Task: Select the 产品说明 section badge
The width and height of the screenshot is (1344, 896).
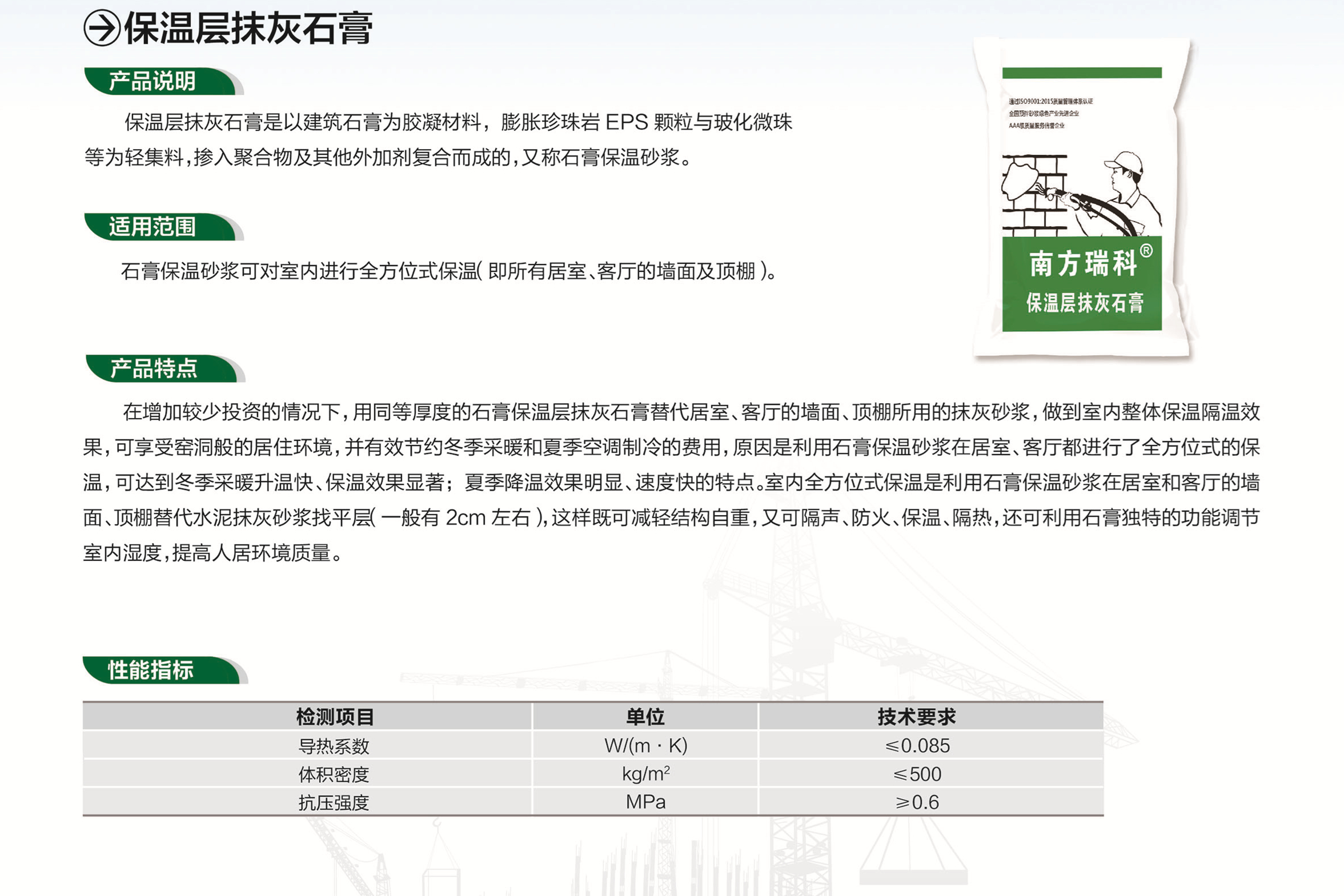Action: [x=153, y=81]
